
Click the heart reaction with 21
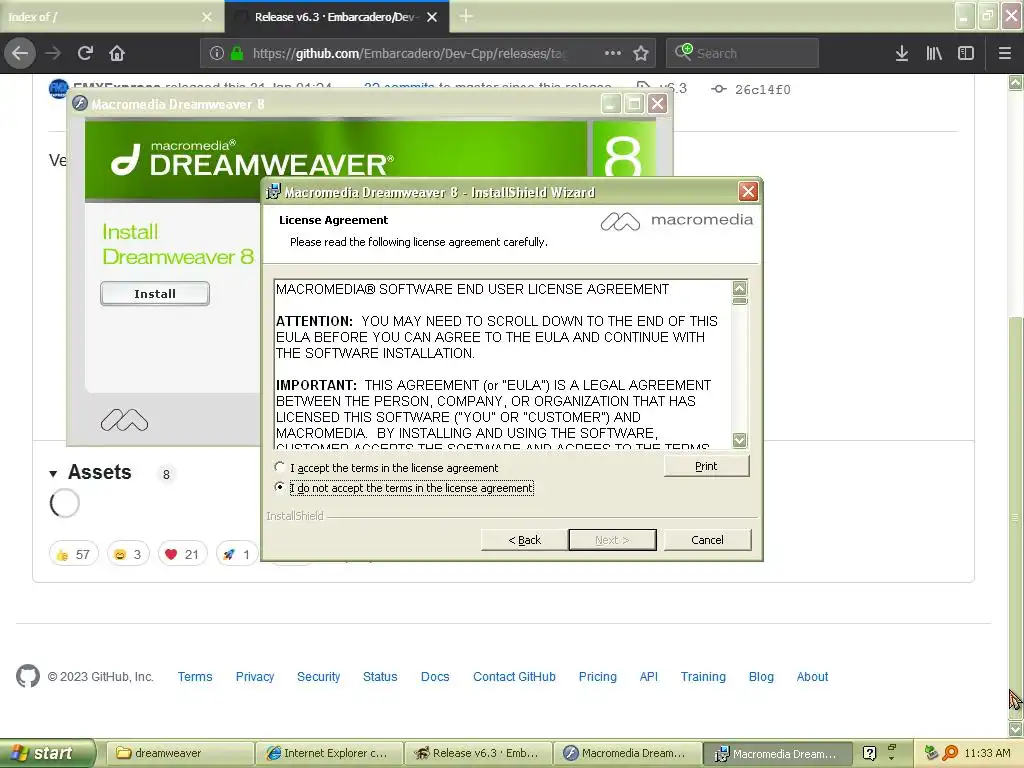tap(182, 554)
